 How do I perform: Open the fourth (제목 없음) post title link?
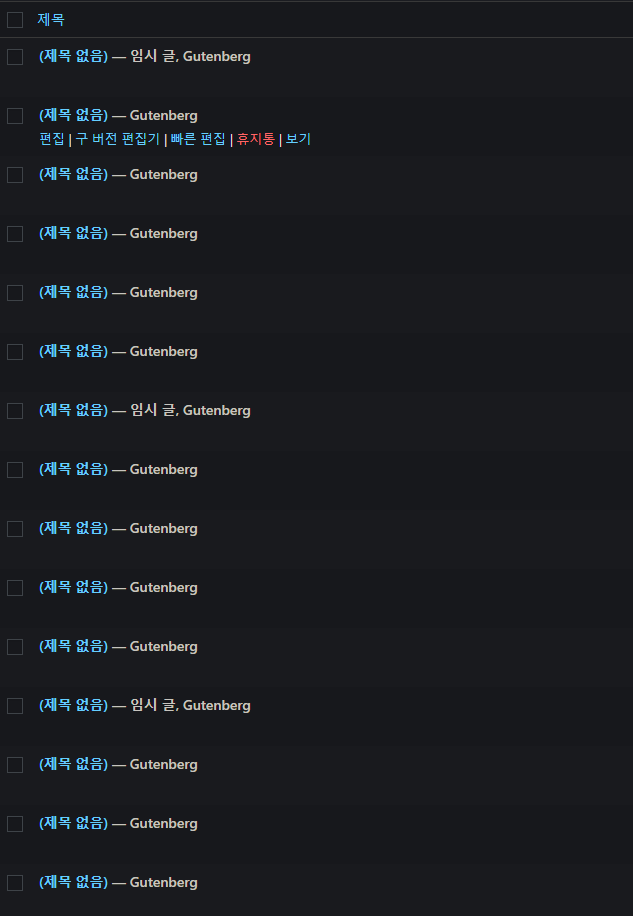(74, 234)
